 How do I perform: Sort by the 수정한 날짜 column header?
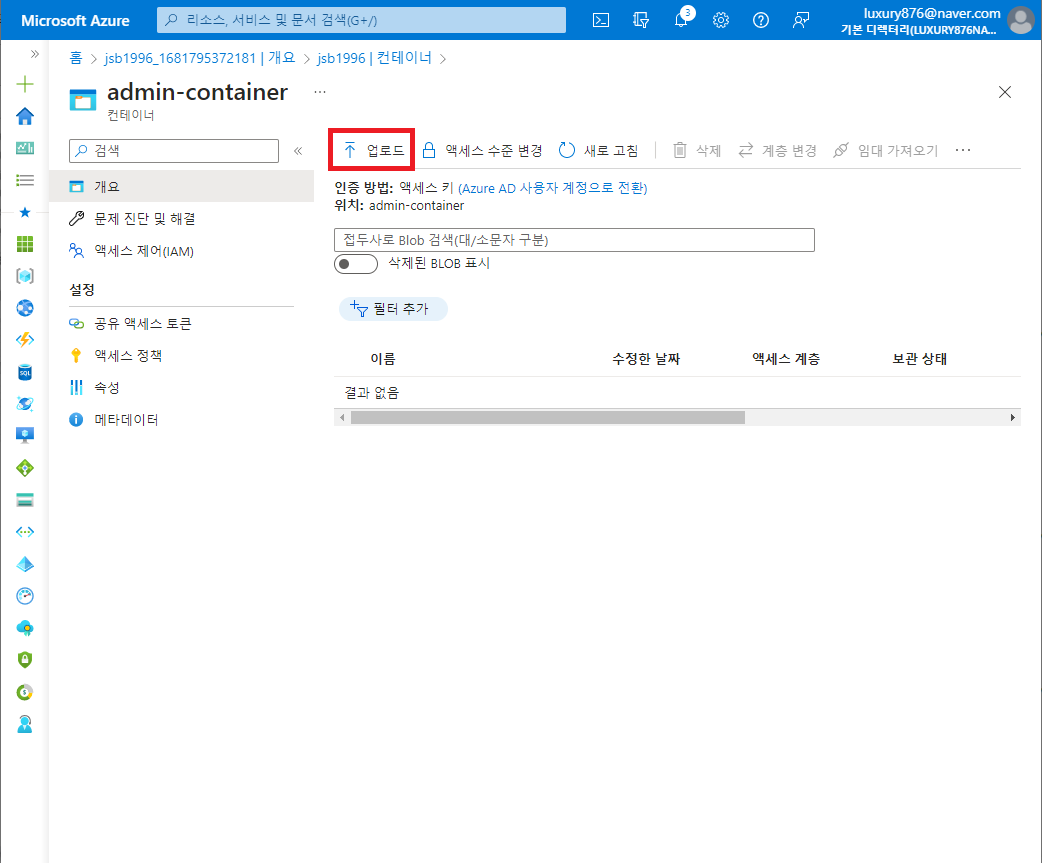[646, 359]
